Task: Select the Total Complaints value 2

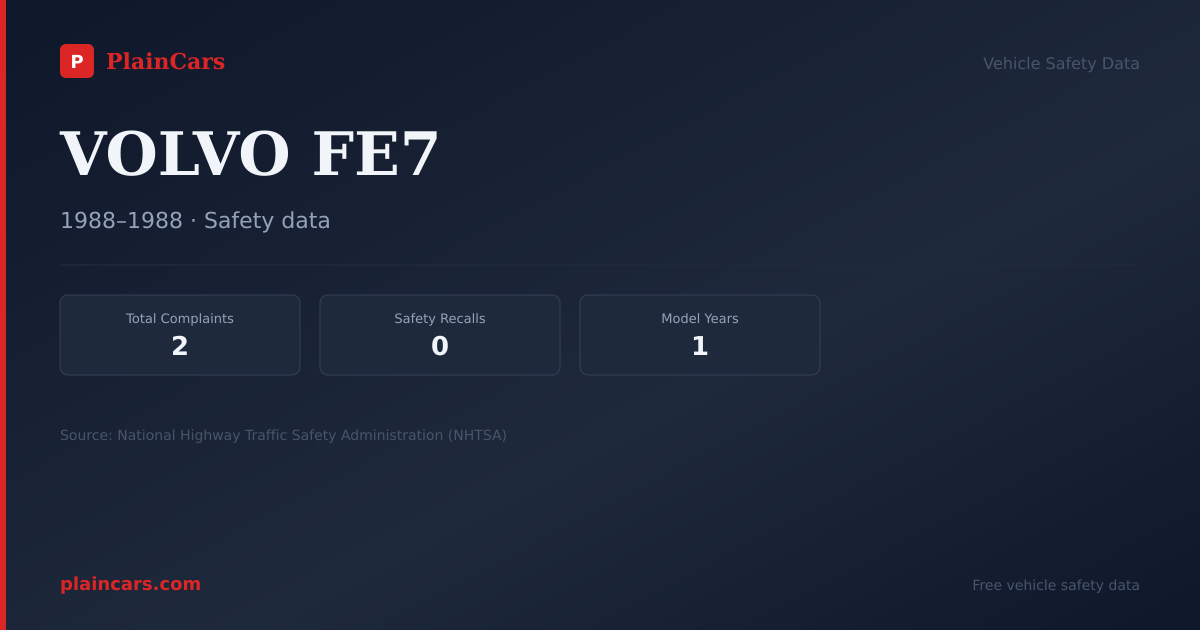Action: coord(180,346)
